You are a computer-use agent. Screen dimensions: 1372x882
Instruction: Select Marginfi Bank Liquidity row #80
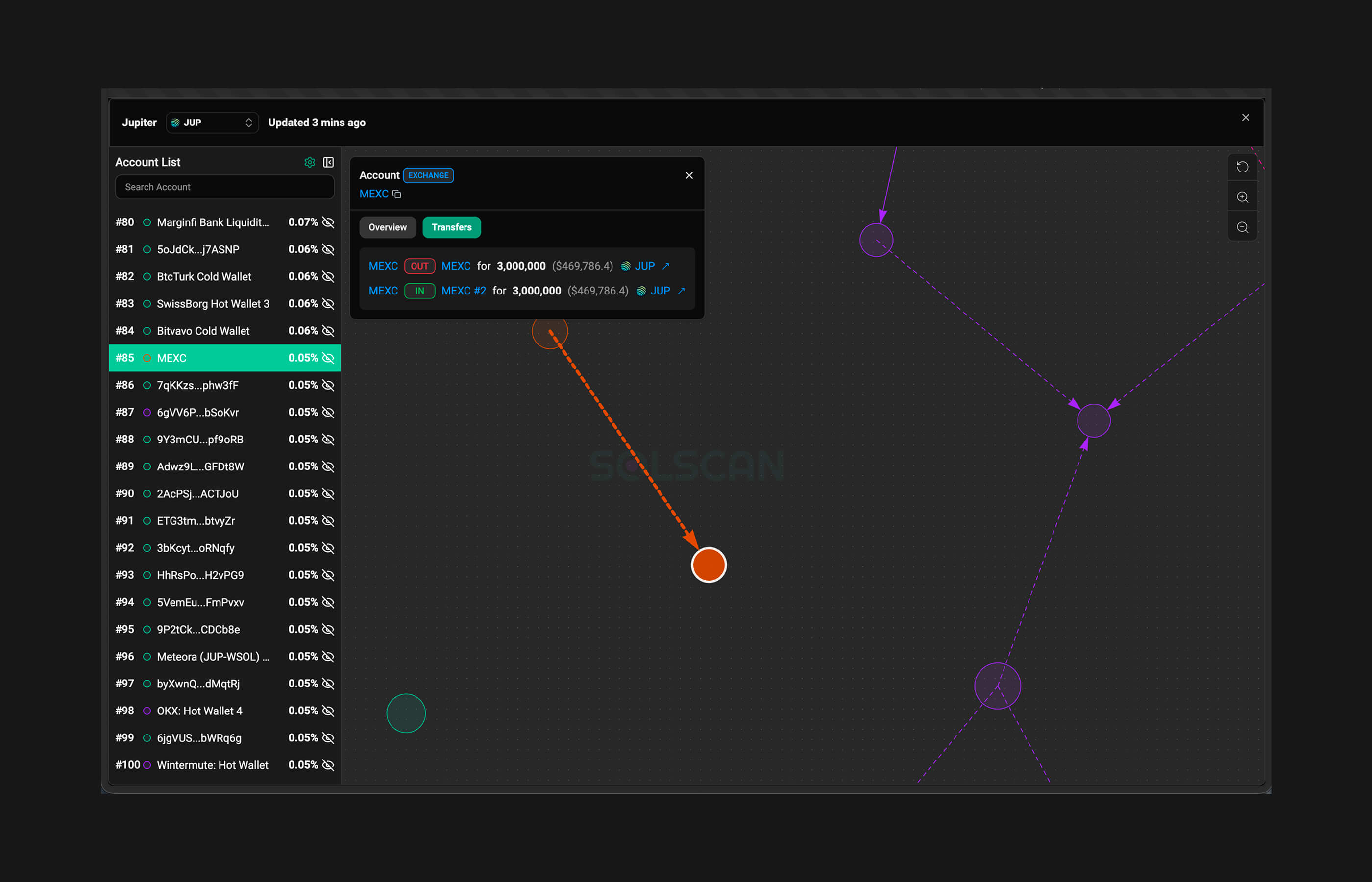coord(224,222)
